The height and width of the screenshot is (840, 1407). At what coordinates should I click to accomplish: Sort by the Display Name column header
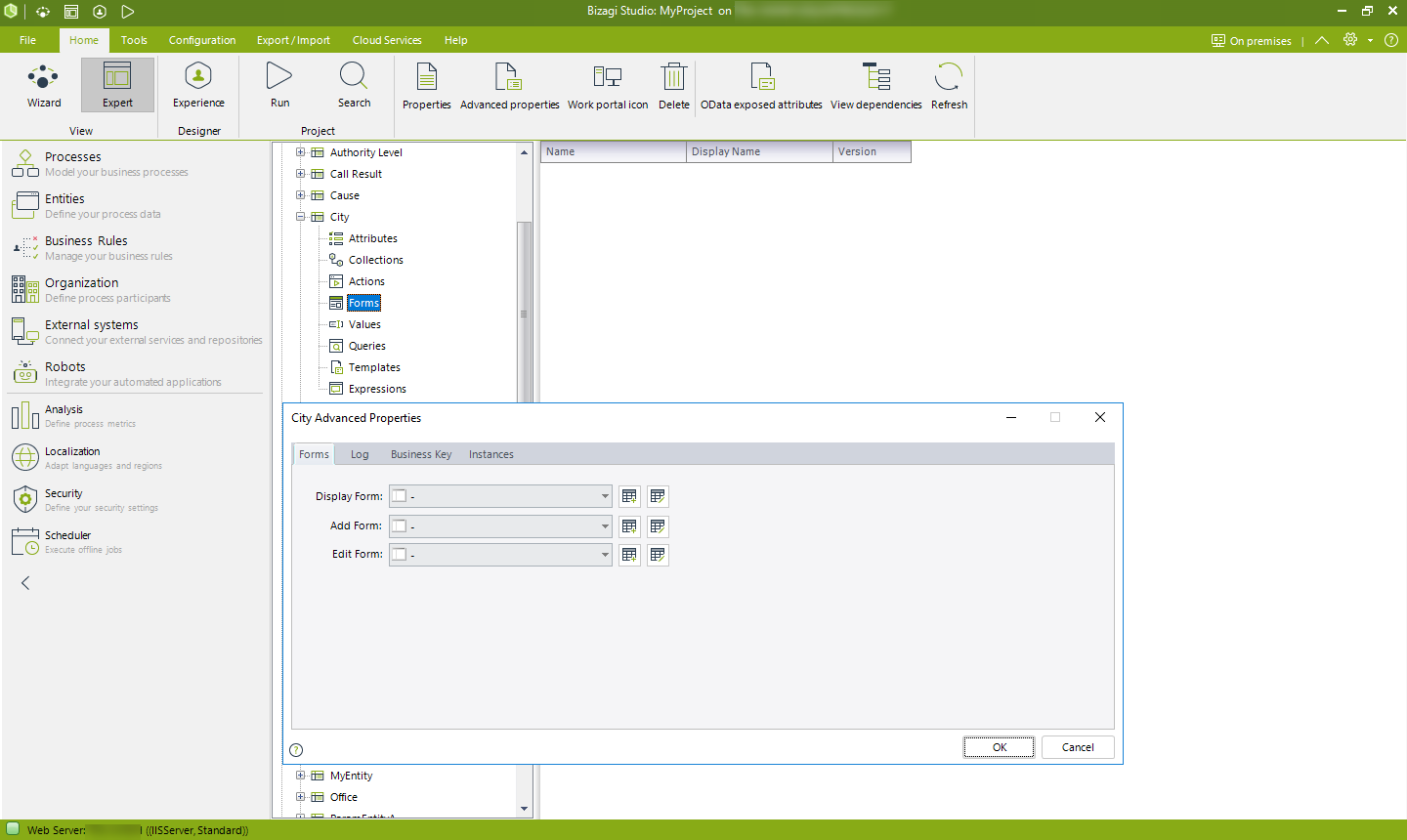[x=759, y=151]
